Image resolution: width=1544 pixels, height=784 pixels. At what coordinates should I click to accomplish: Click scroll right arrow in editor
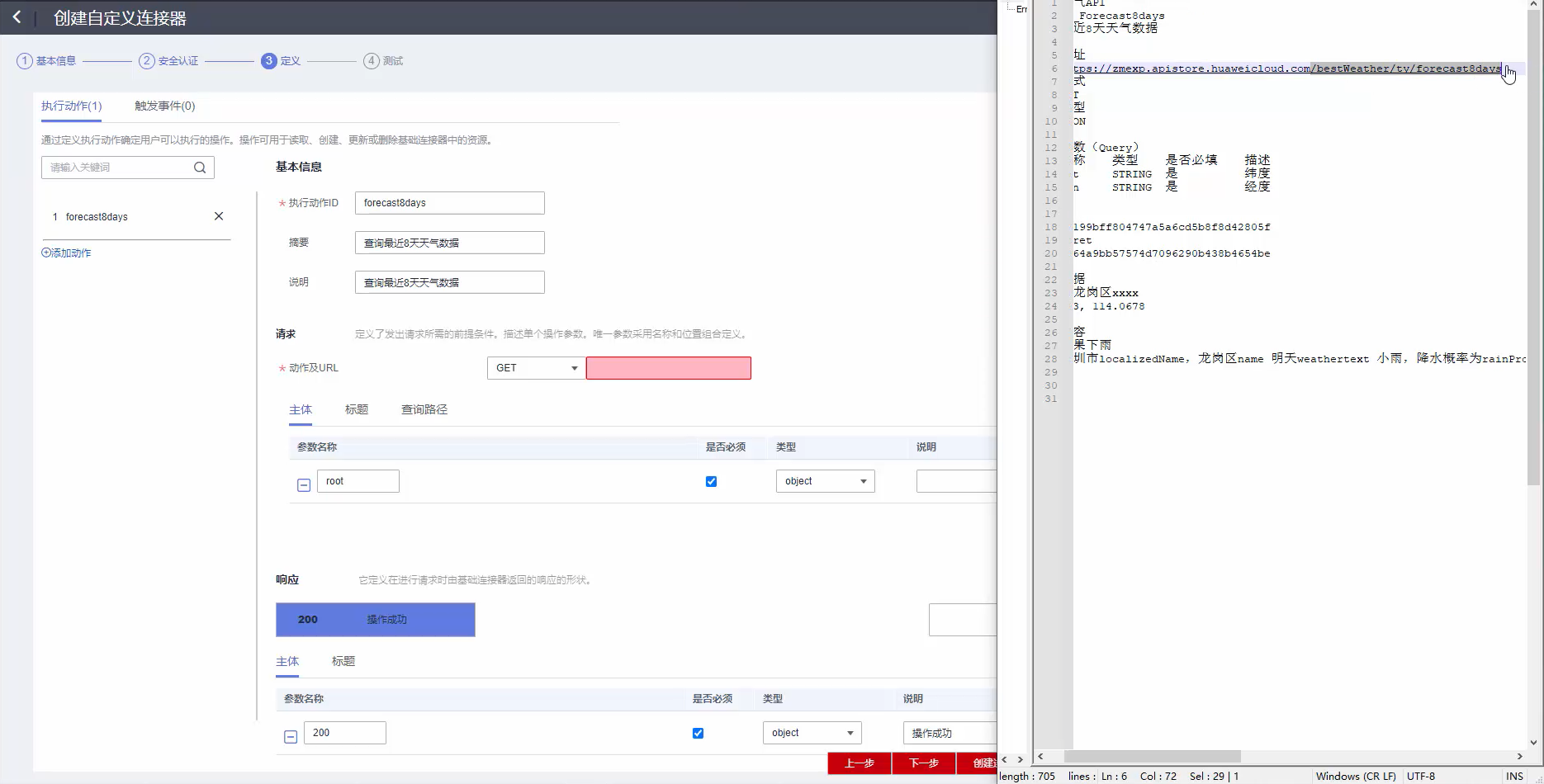click(x=1520, y=757)
